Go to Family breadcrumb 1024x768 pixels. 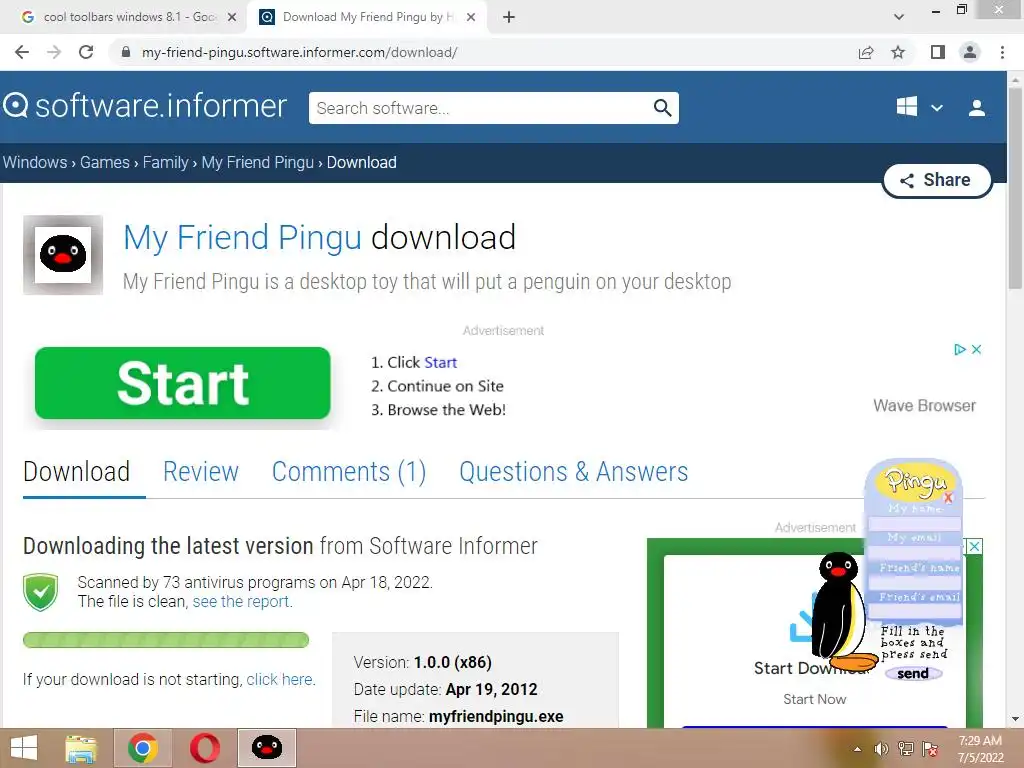[165, 162]
